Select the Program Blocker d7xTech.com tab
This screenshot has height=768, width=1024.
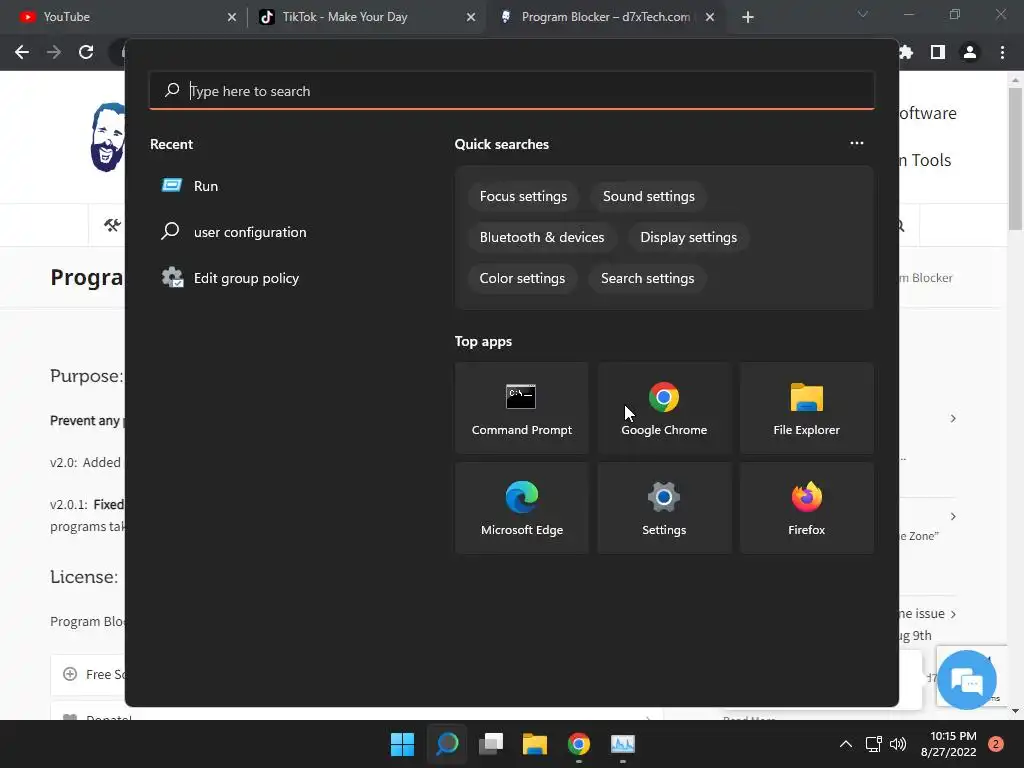605,17
